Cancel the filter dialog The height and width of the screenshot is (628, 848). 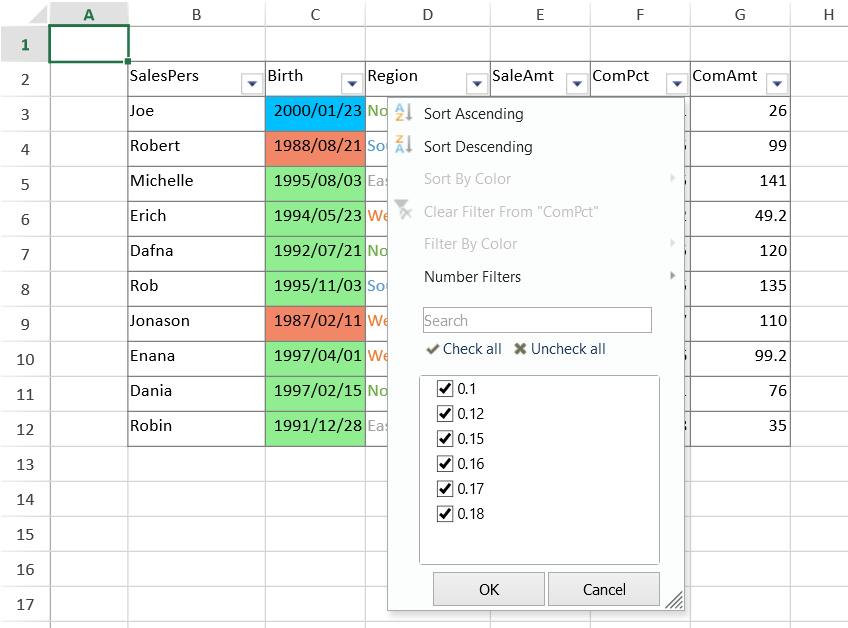click(603, 589)
